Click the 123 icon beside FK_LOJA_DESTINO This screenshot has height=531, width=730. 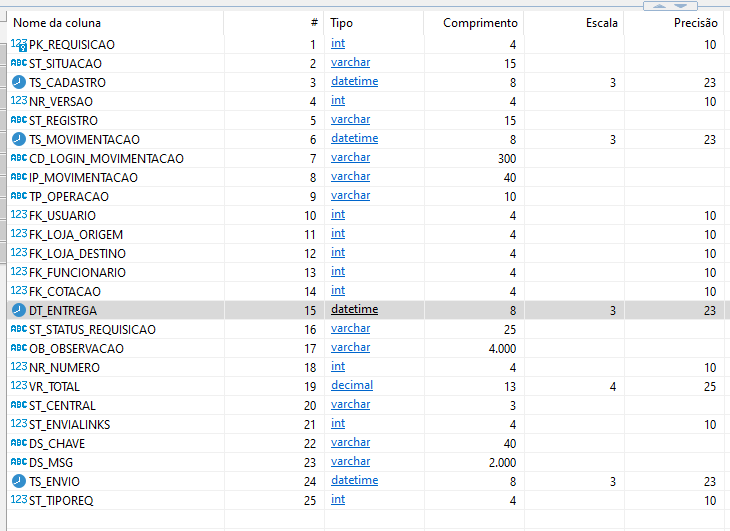(x=19, y=253)
